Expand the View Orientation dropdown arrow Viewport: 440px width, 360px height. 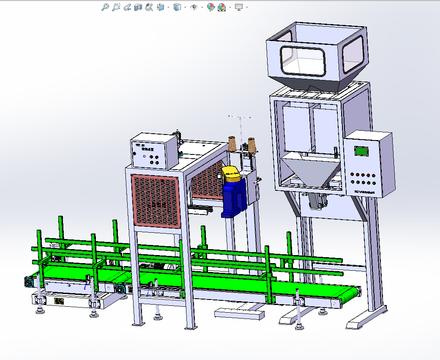(168, 7)
